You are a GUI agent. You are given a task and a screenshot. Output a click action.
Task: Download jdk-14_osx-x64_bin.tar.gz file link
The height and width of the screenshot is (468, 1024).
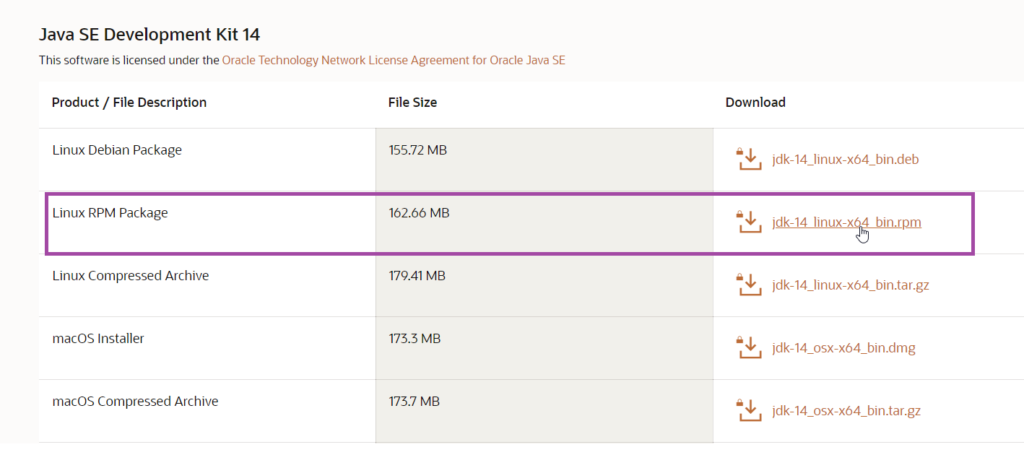(x=848, y=411)
